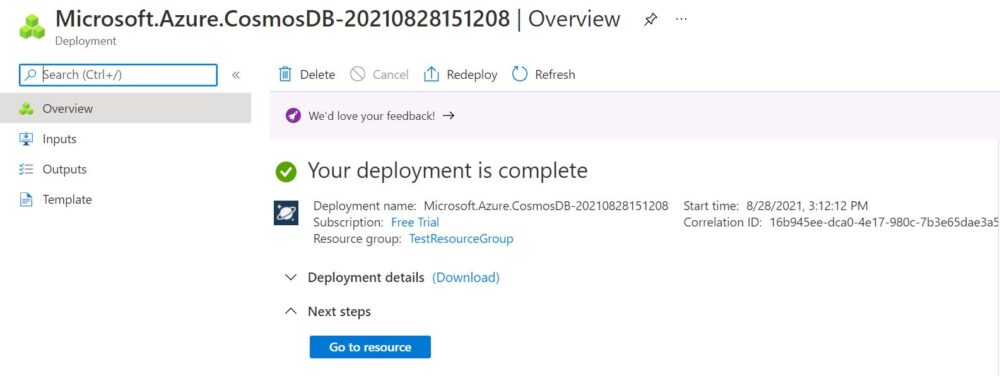Image resolution: width=1000 pixels, height=376 pixels.
Task: Click the search magnifier icon
Action: coord(30,75)
